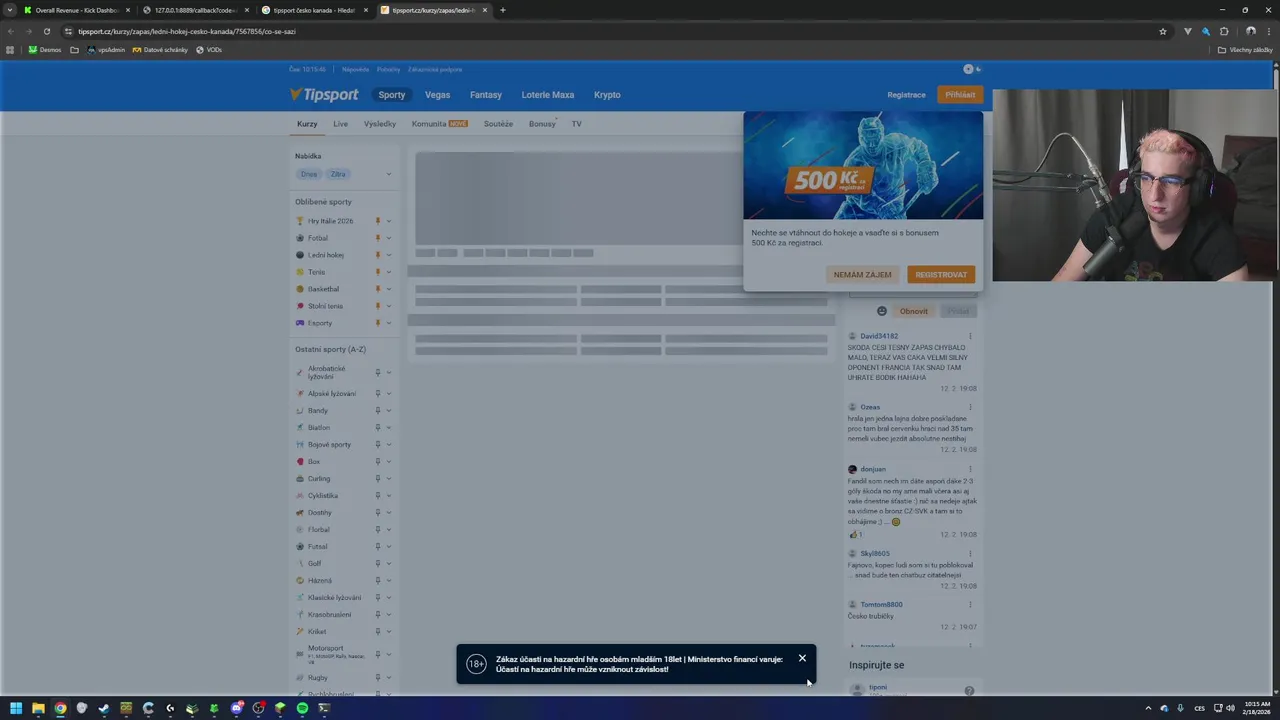This screenshot has height=720, width=1280.
Task: Expand the Rugby category chevron
Action: (x=389, y=678)
